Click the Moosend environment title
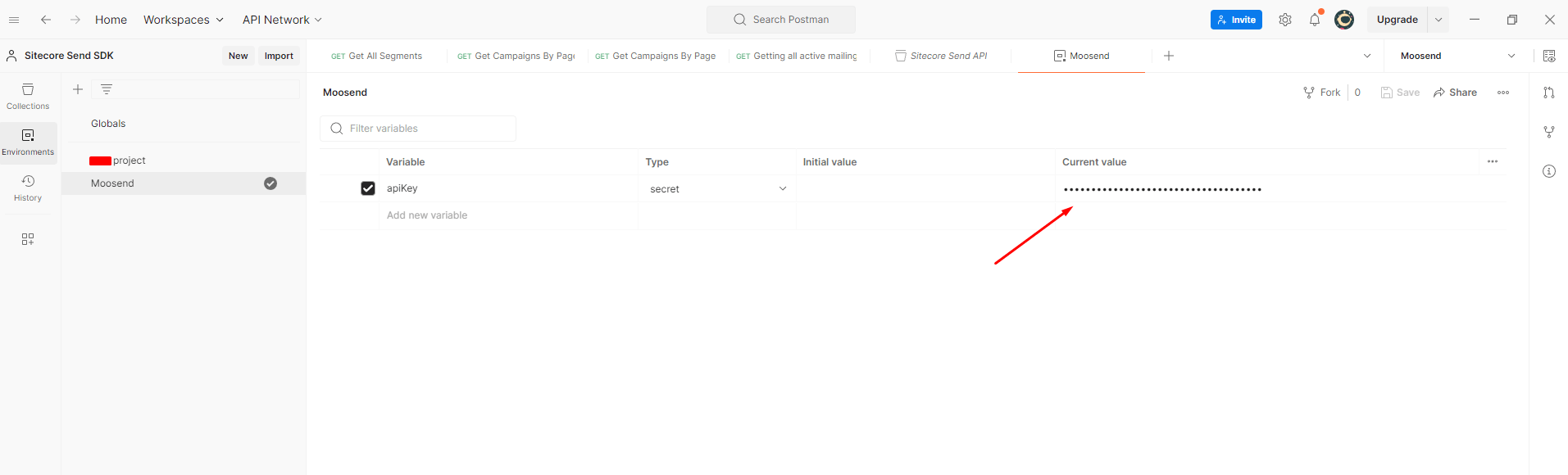The image size is (1568, 475). tap(345, 93)
